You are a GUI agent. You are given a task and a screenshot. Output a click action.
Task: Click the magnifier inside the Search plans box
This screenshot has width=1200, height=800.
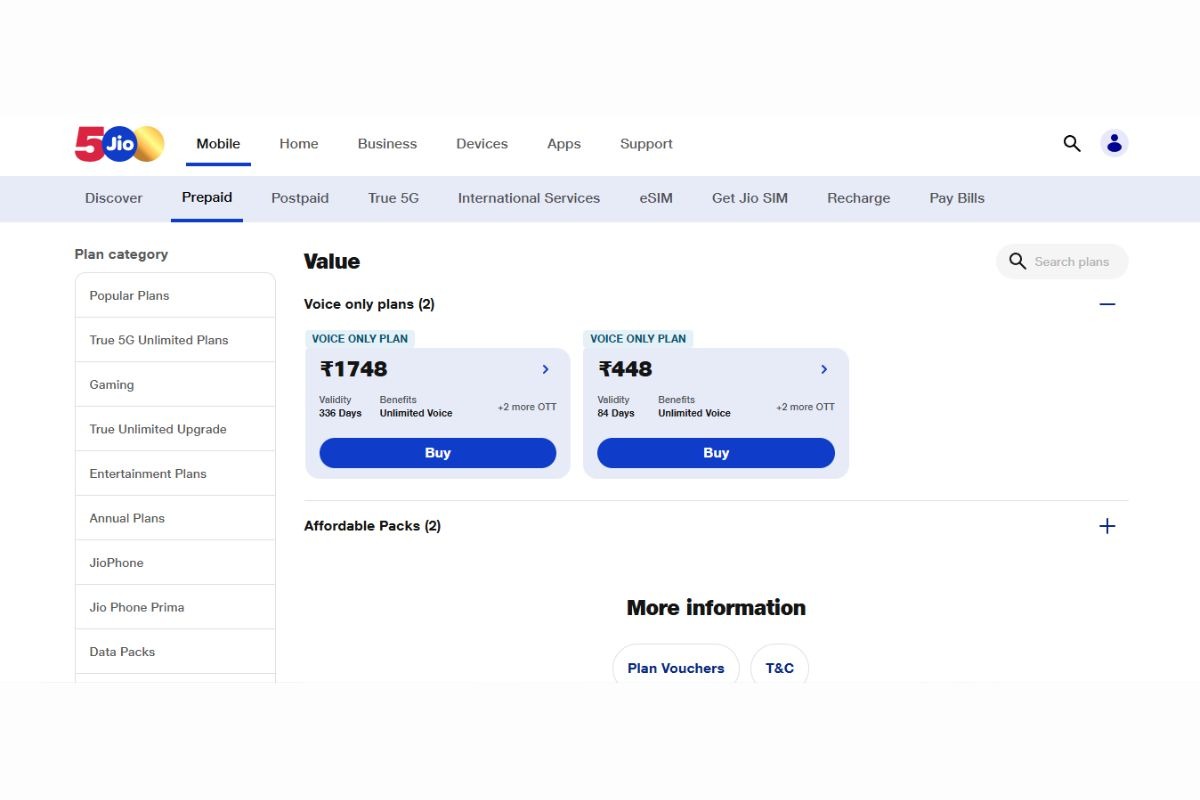[x=1017, y=261]
